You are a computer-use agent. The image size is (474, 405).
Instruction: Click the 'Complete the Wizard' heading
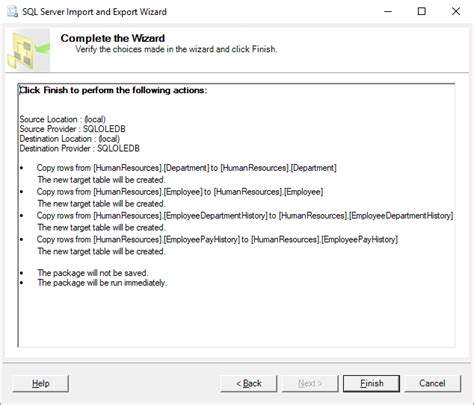[x=113, y=38]
